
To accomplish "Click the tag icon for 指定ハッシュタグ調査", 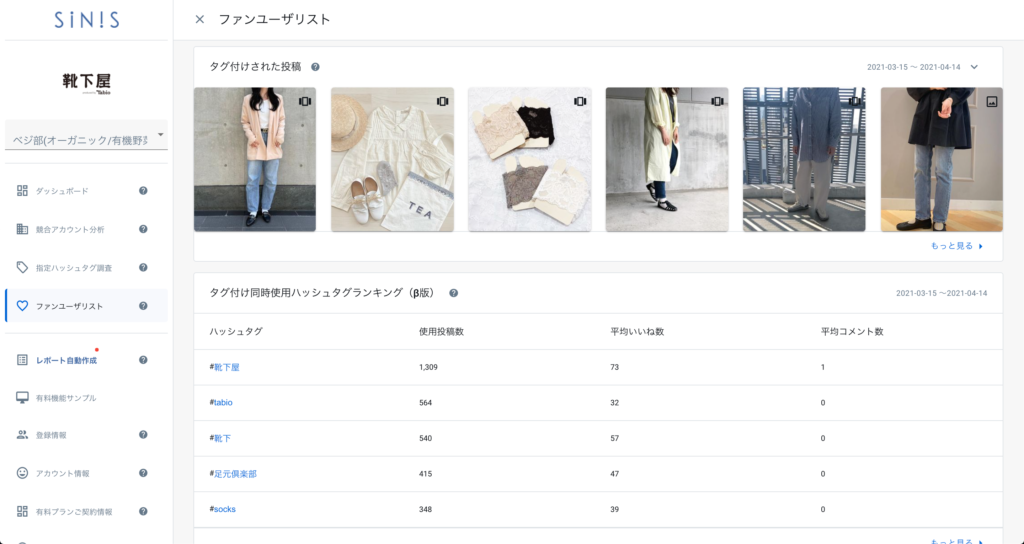I will pyautogui.click(x=22, y=268).
